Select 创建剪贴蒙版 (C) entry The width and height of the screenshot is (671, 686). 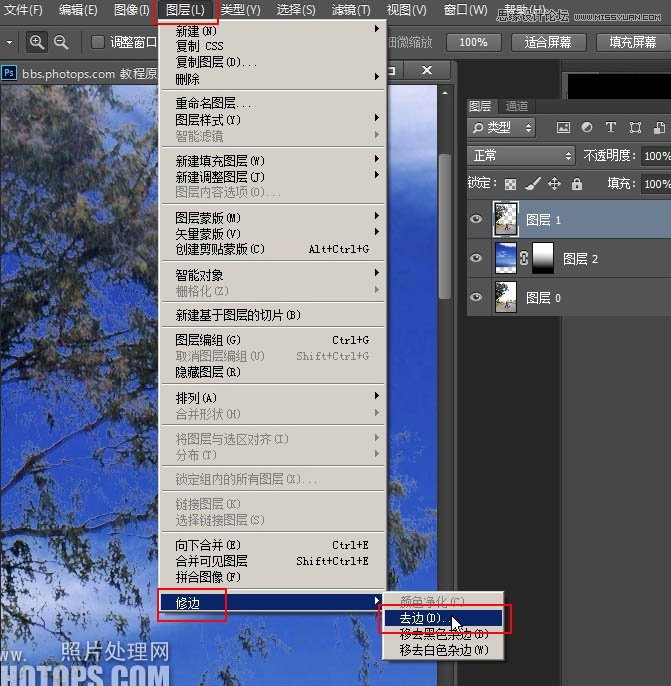274,249
